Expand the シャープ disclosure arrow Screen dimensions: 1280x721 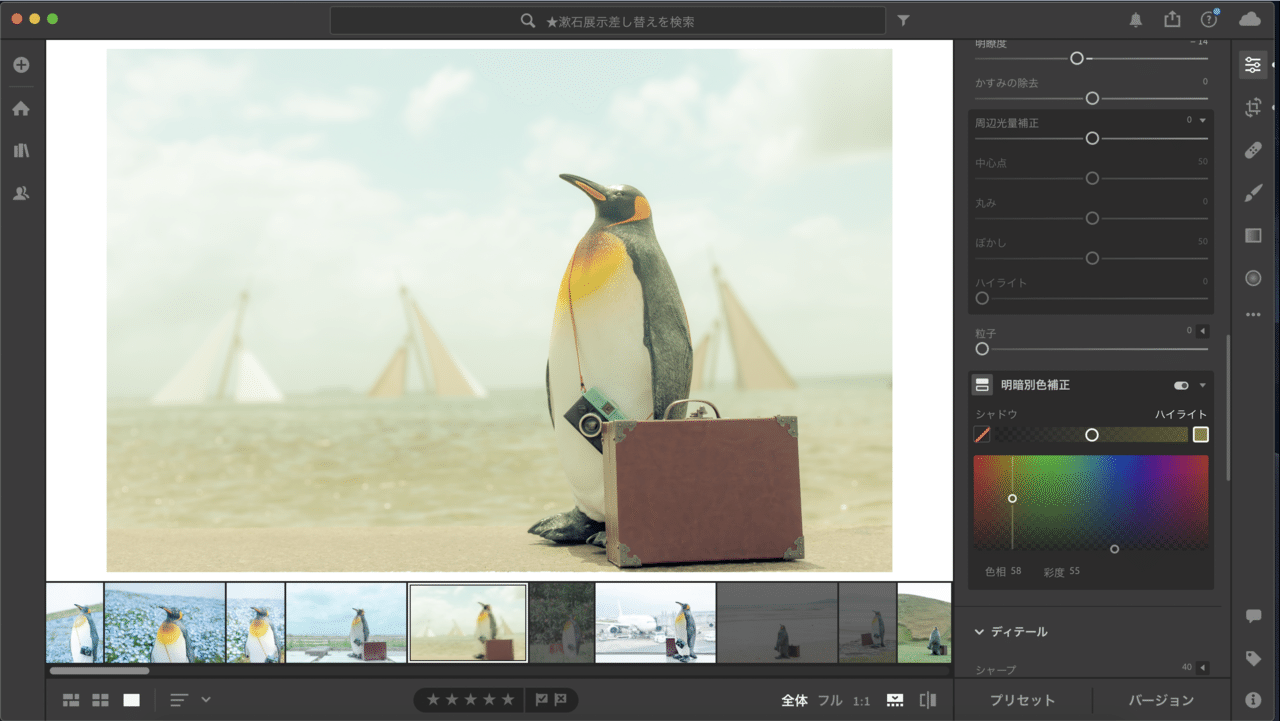click(x=1203, y=668)
